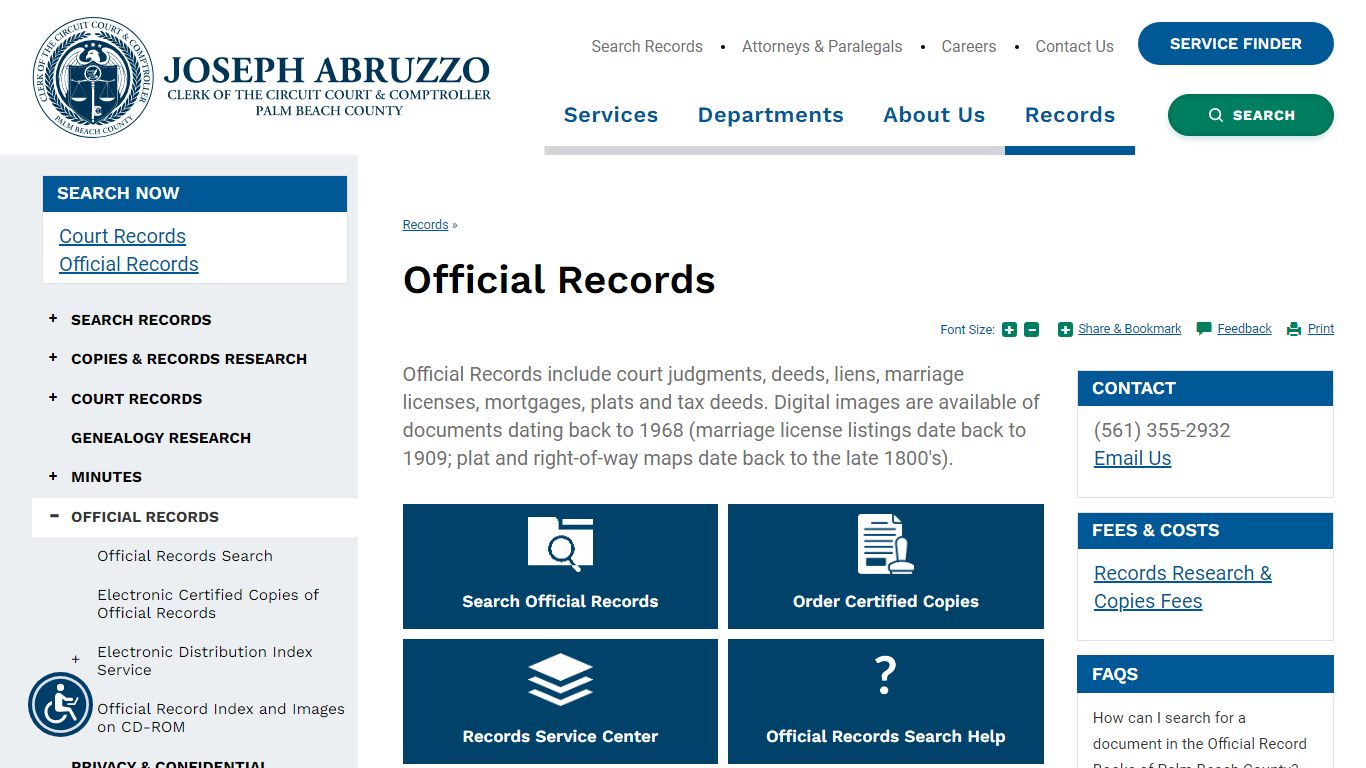Open Records Research & Copies Fees link
Viewport: 1366px width, 768px height.
[1183, 587]
